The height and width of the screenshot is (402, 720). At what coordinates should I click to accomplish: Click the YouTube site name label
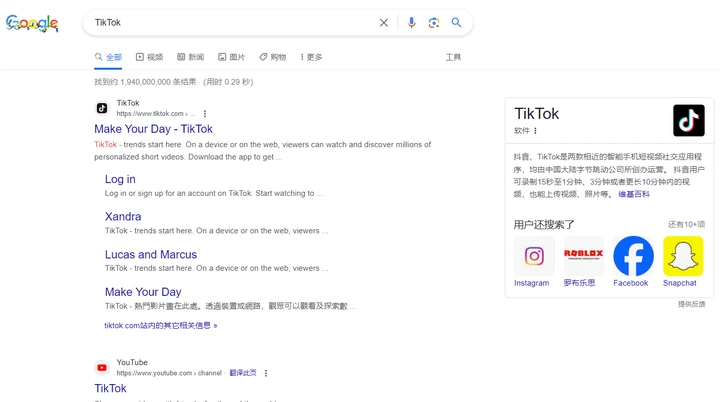click(132, 362)
